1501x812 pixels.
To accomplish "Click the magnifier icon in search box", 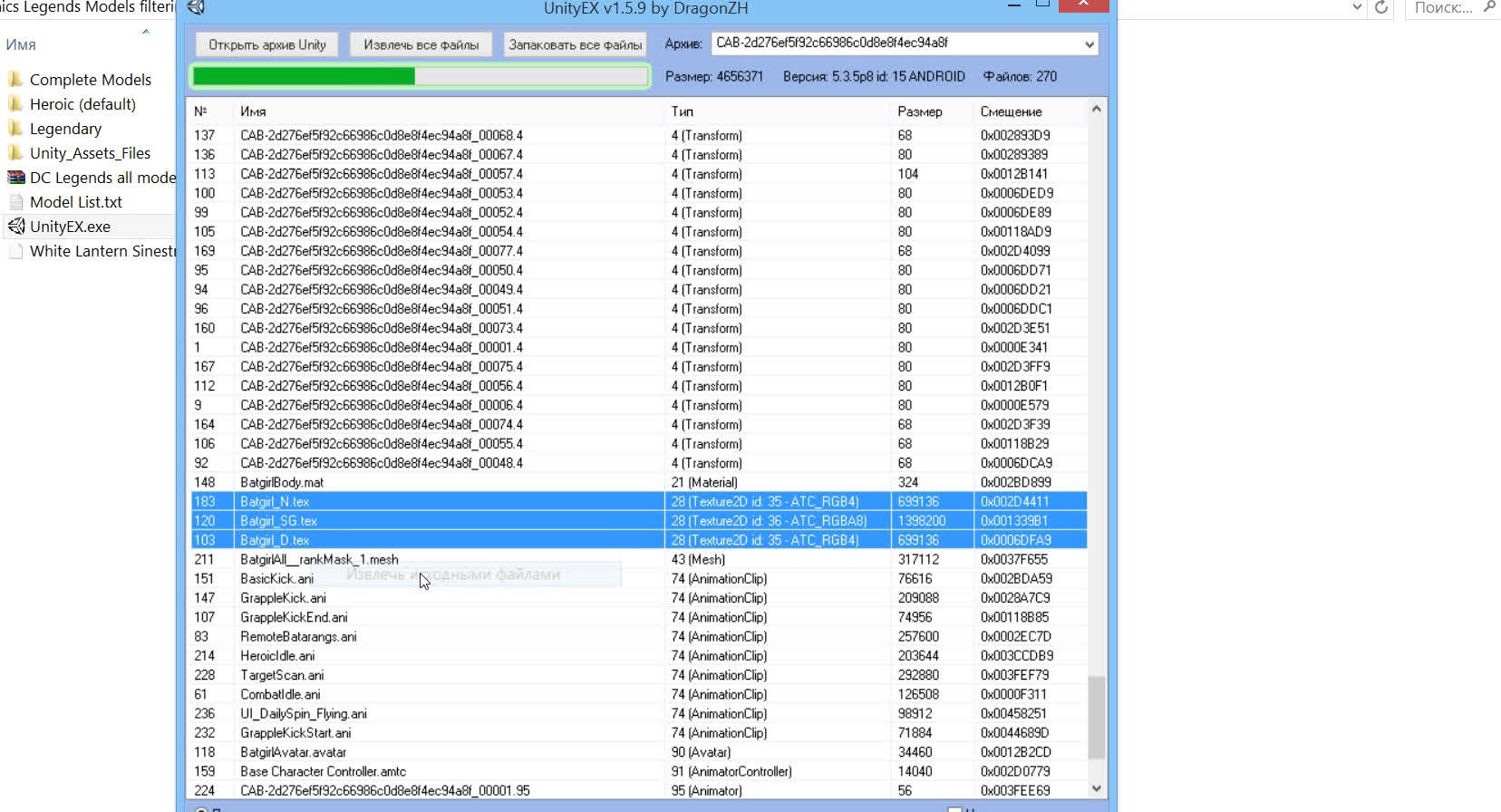I will (x=1488, y=8).
